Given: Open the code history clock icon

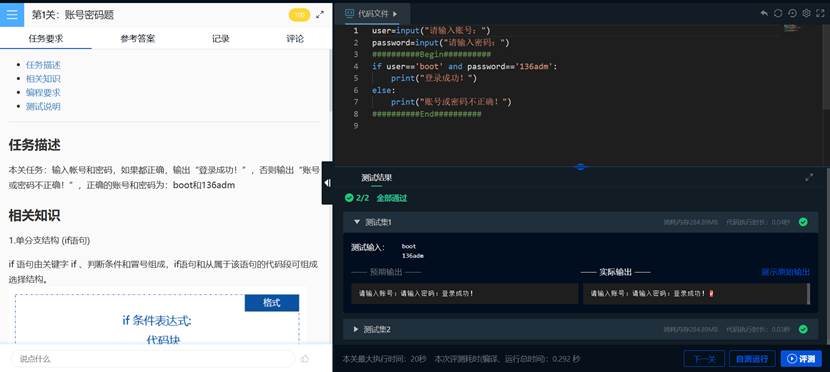Looking at the screenshot, I should coord(792,13).
